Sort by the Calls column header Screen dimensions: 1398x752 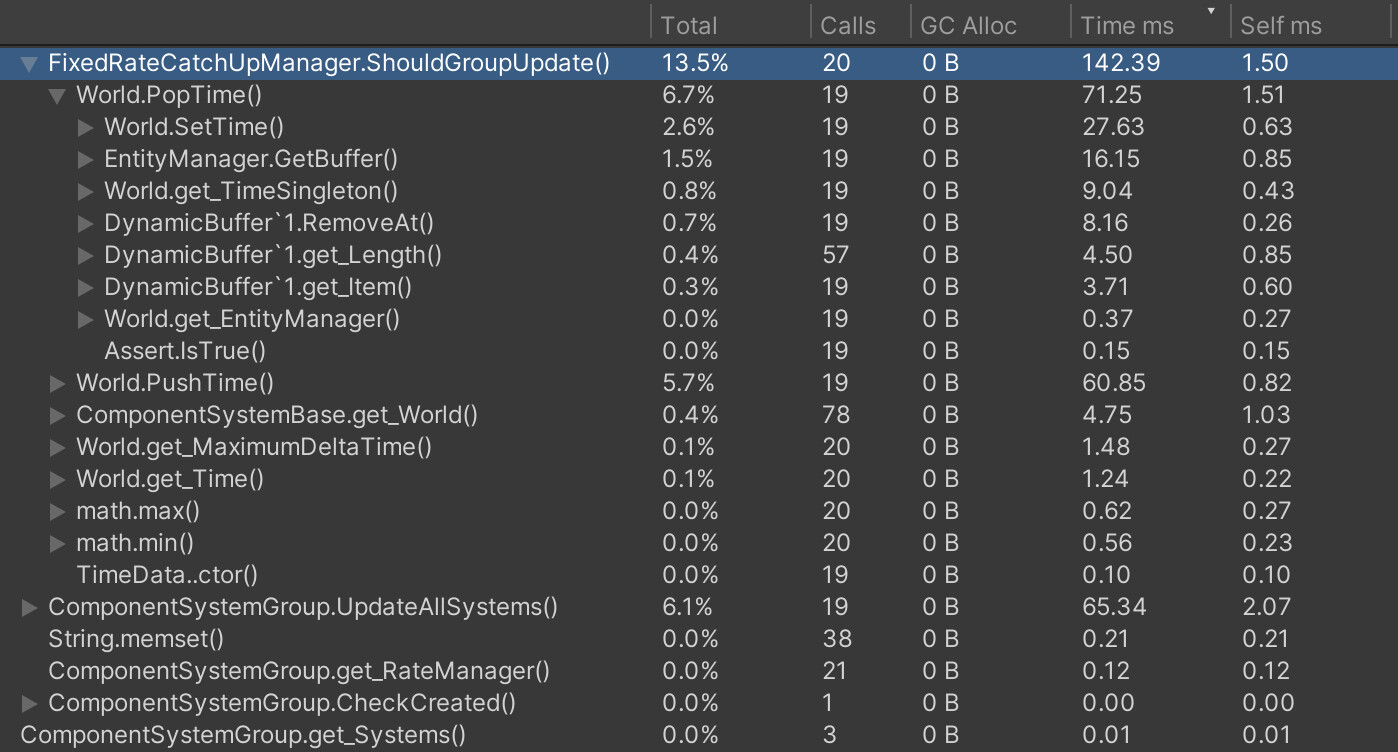pyautogui.click(x=860, y=25)
